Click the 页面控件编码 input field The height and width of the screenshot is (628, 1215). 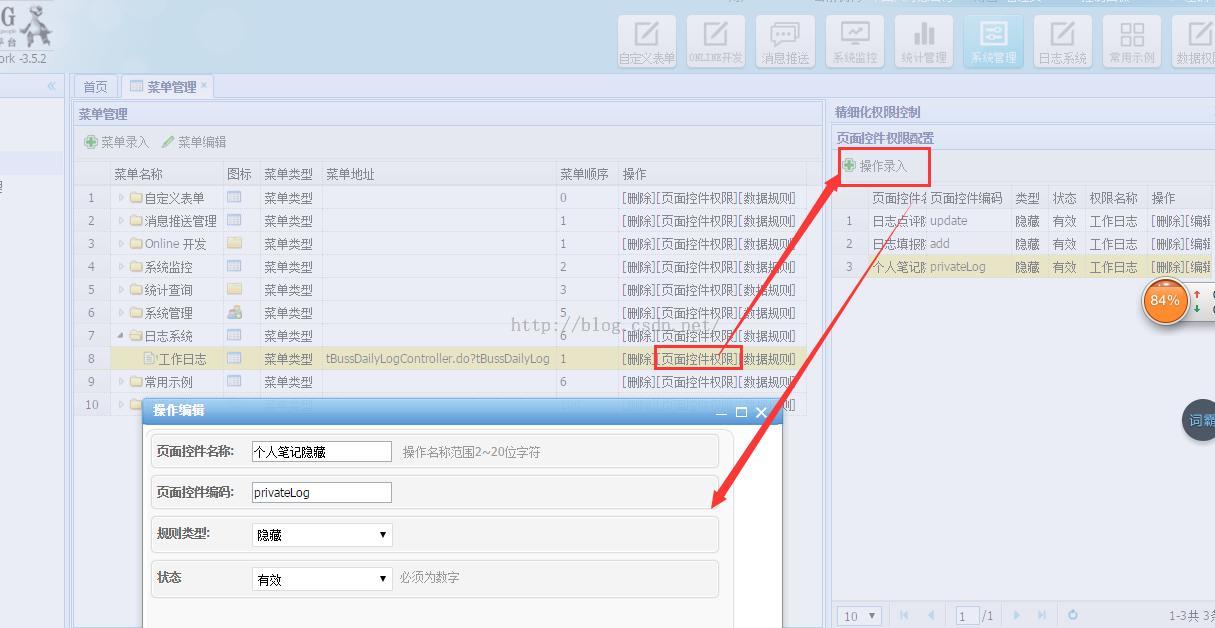tap(321, 492)
